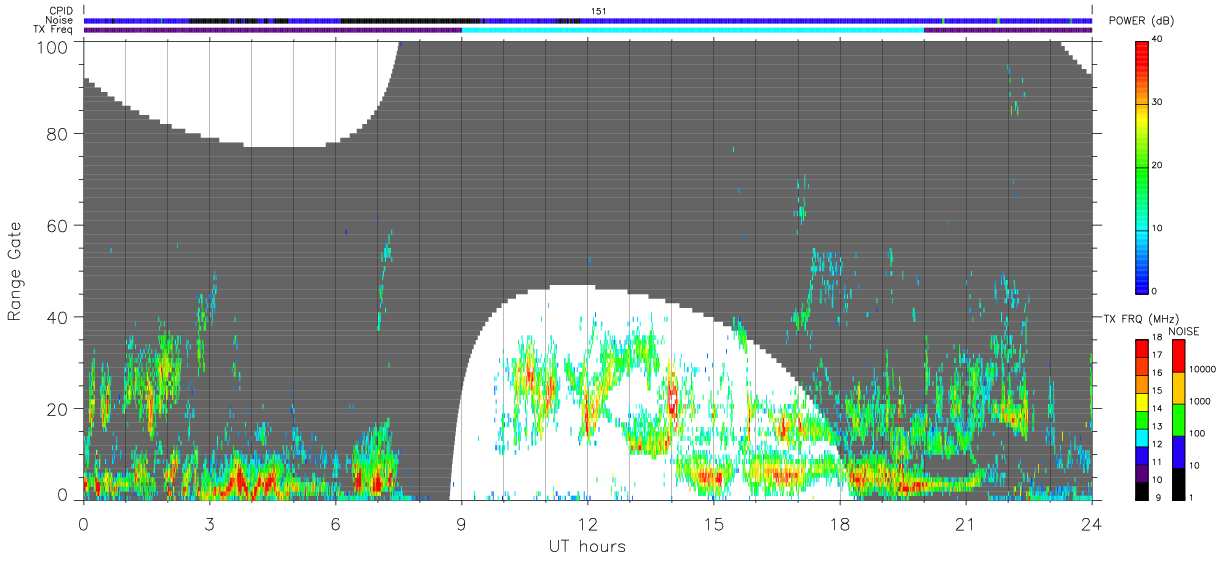Click the 24 tick on UT hours axis
The width and height of the screenshot is (1228, 567).
point(1091,524)
